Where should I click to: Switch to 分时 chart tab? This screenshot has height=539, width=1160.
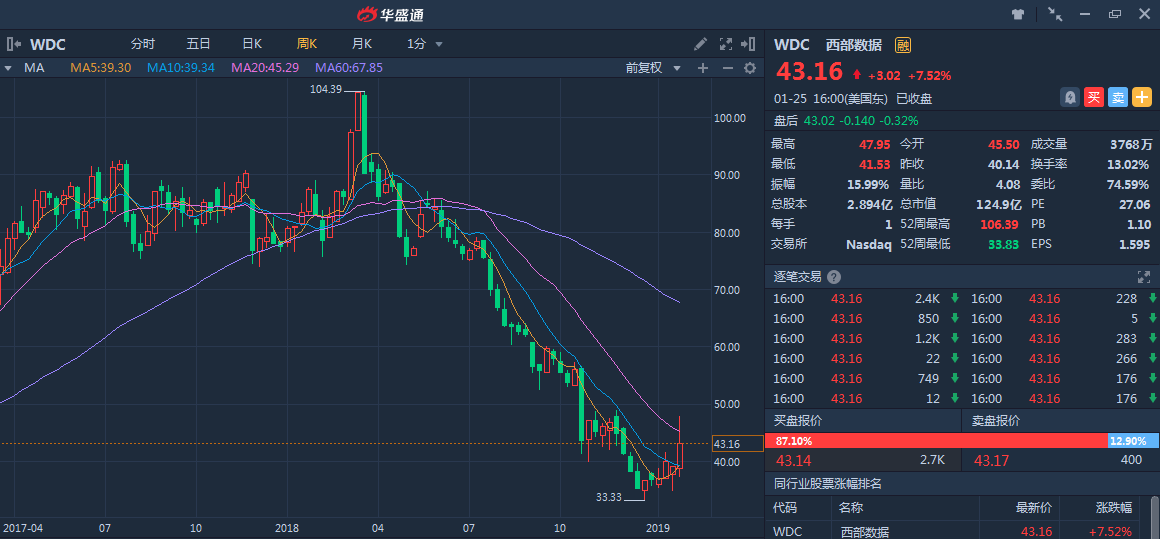pos(143,44)
